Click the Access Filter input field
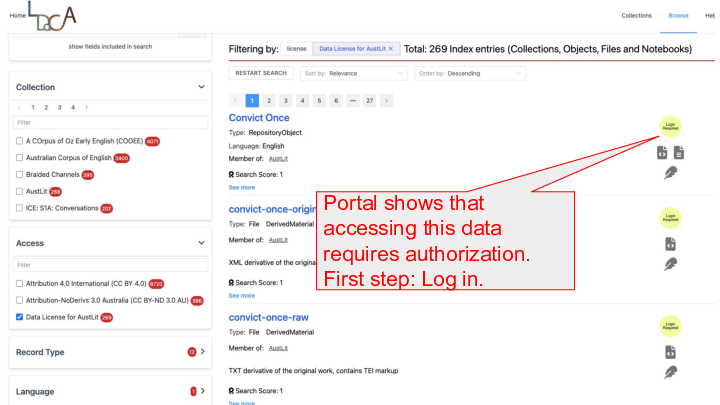 [x=110, y=265]
